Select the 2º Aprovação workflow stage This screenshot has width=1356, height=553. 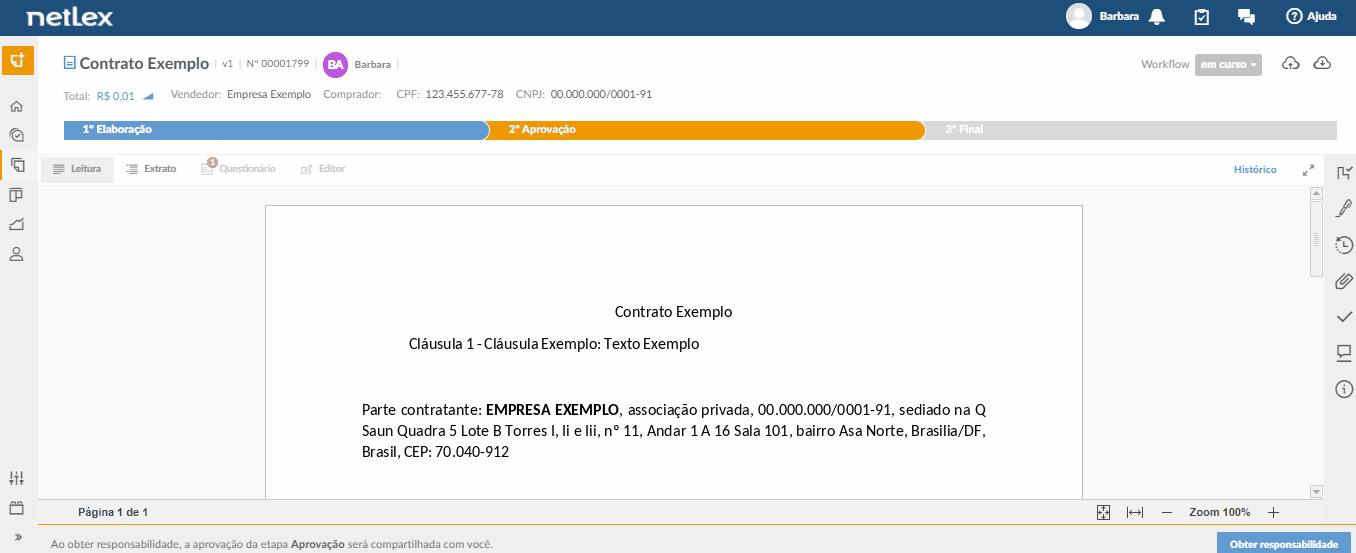705,130
